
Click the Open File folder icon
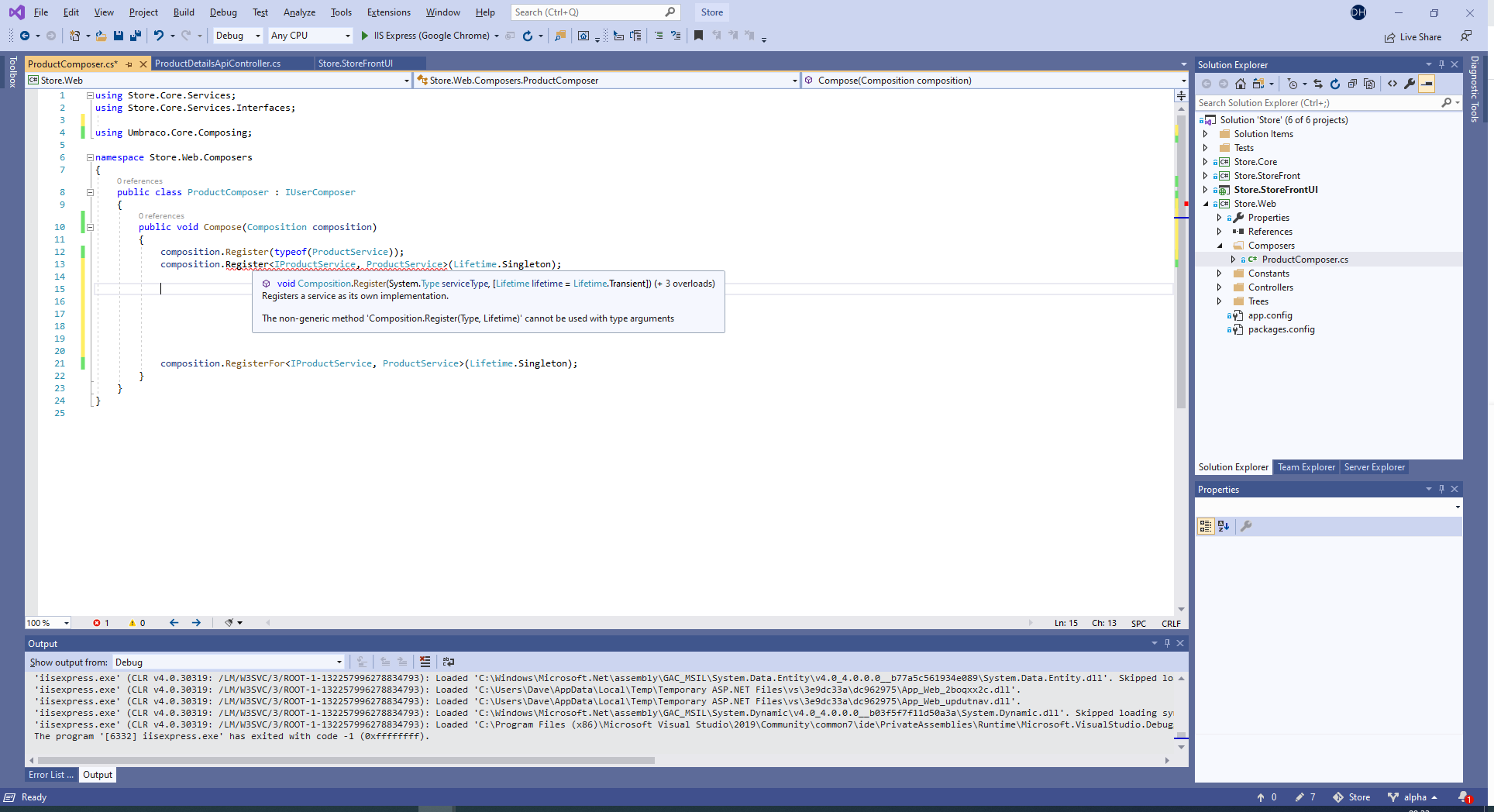[102, 36]
